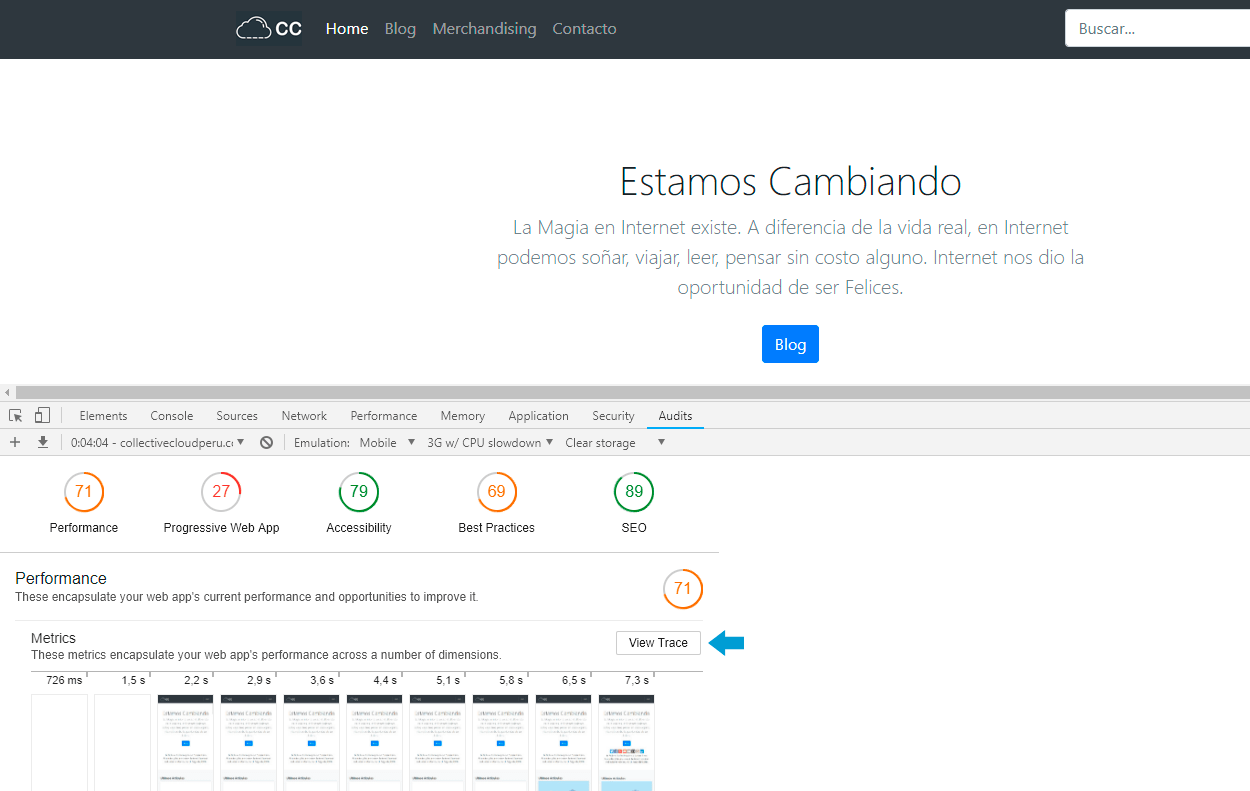
Task: Focus the Buscar search field
Action: click(1157, 28)
